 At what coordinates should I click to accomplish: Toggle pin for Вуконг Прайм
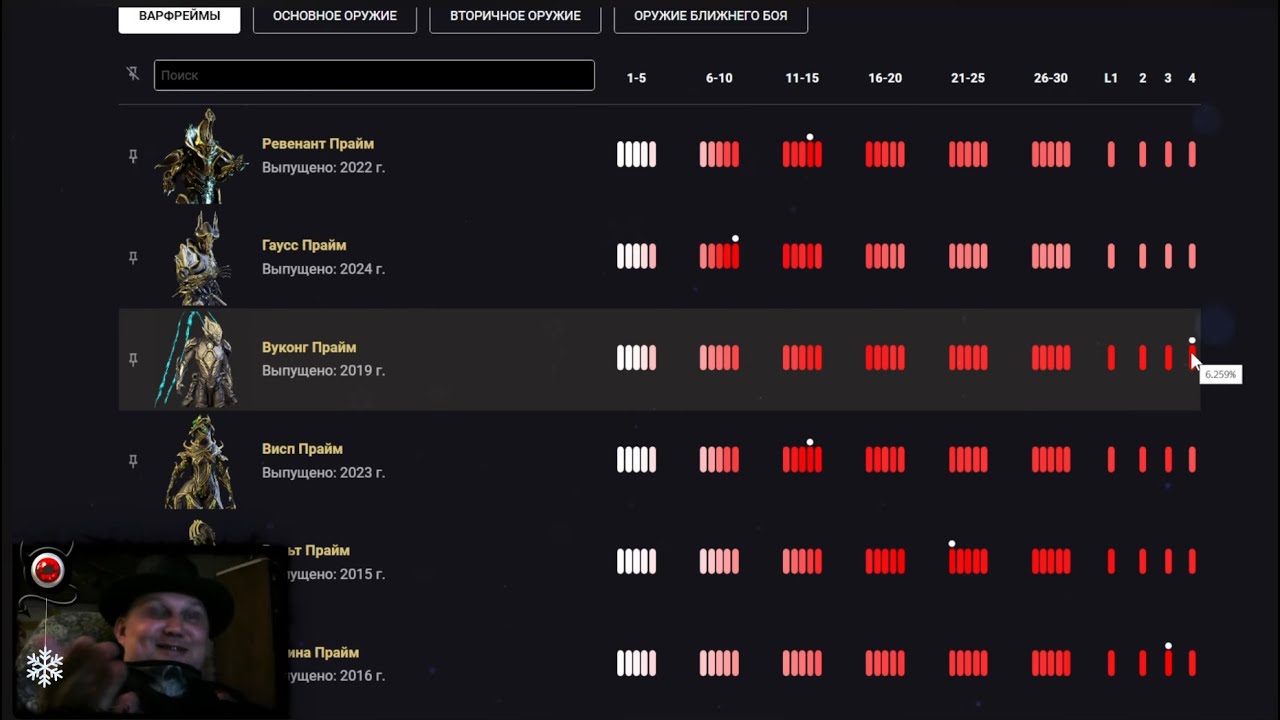click(133, 359)
